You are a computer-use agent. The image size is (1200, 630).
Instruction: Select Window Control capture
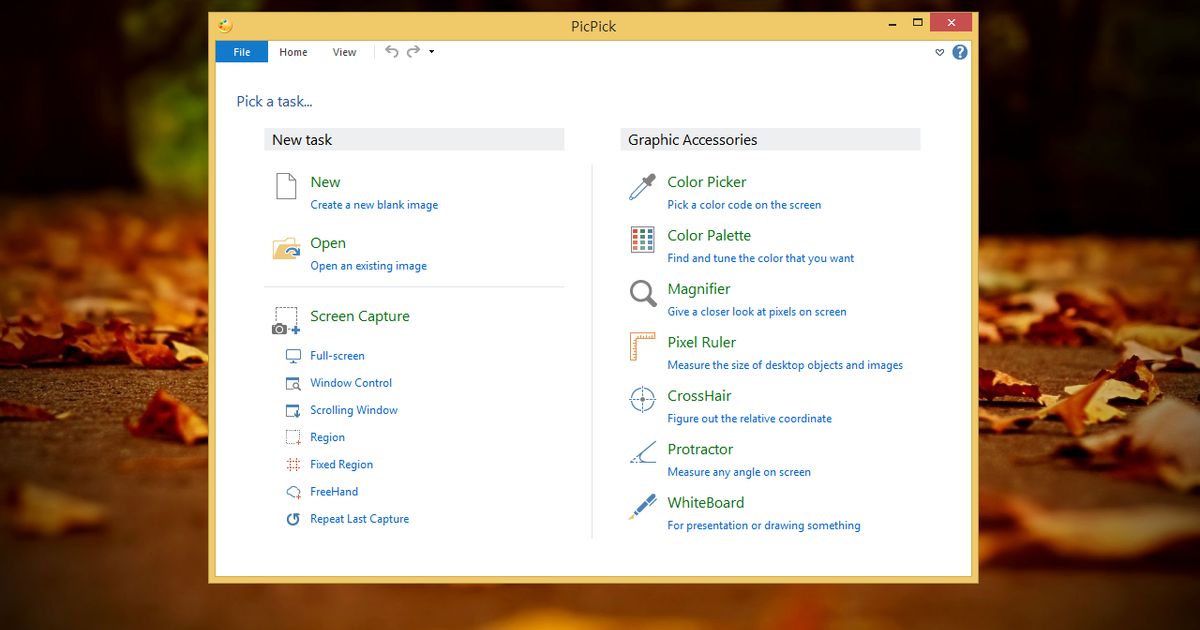point(351,383)
